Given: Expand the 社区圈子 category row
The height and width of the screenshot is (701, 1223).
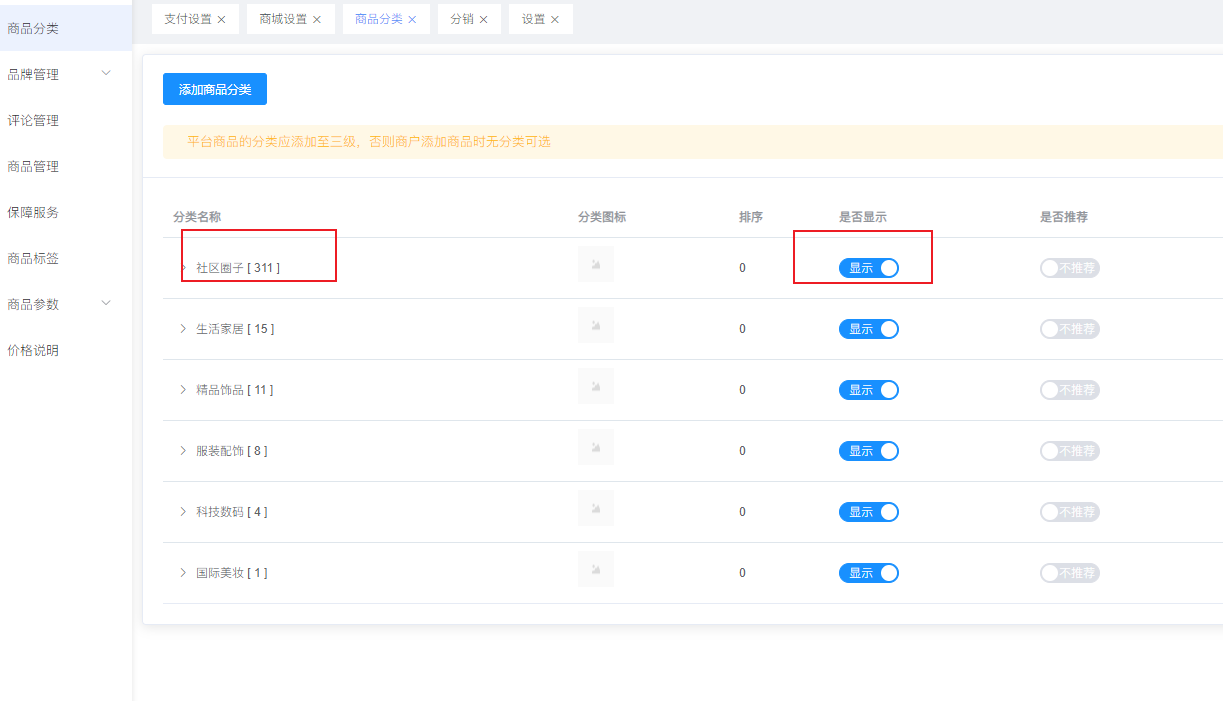Looking at the screenshot, I should [184, 268].
